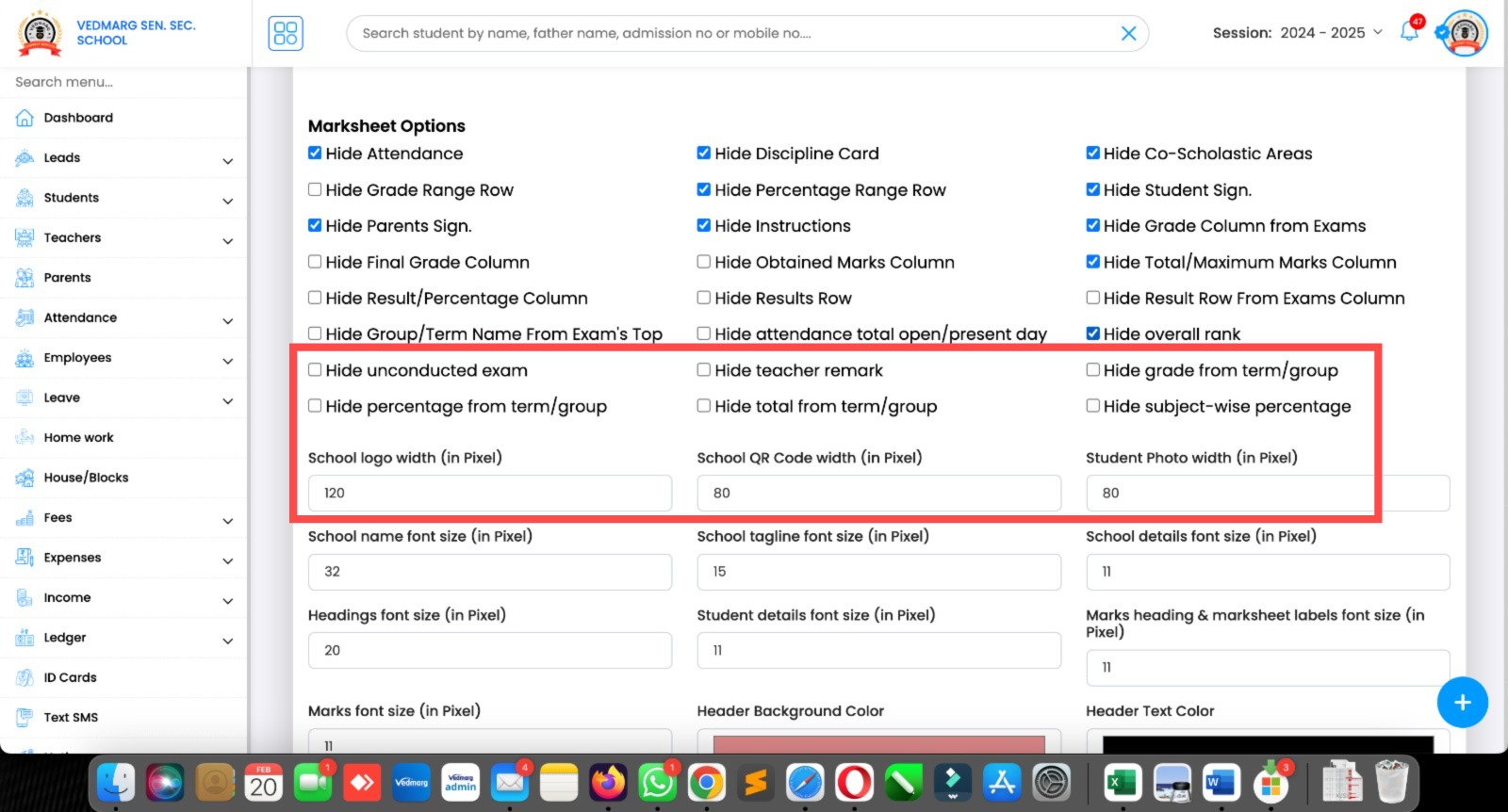The image size is (1508, 812).
Task: Click the Home work sidebar icon
Action: pos(25,437)
